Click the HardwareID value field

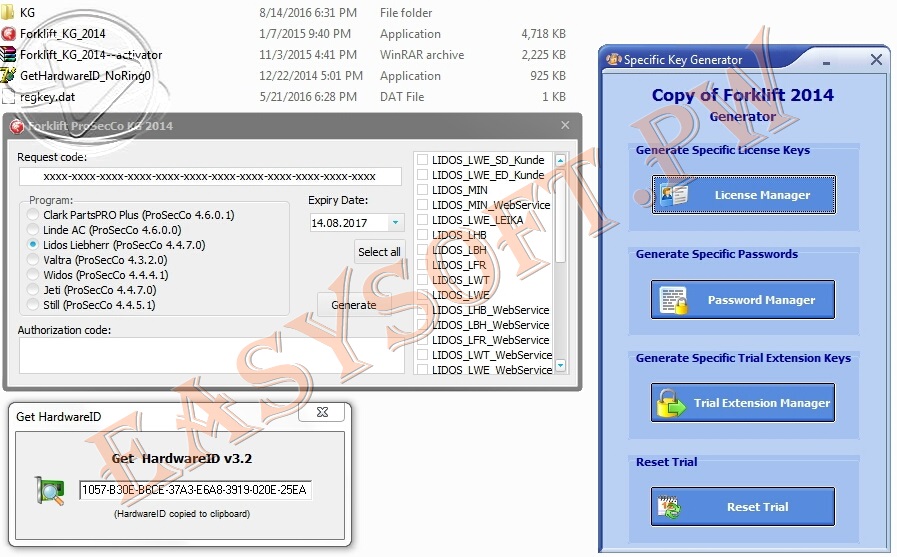tap(195, 490)
